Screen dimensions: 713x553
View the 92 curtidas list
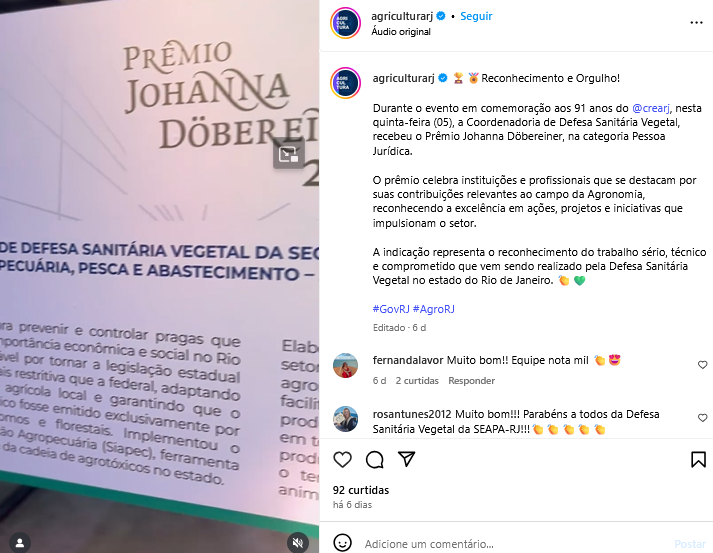(361, 490)
